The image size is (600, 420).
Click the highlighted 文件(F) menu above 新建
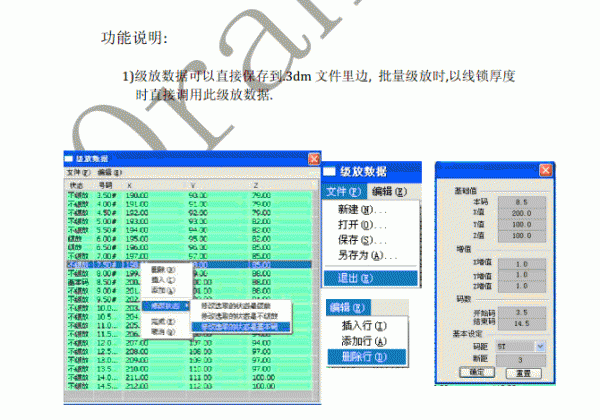click(x=344, y=191)
